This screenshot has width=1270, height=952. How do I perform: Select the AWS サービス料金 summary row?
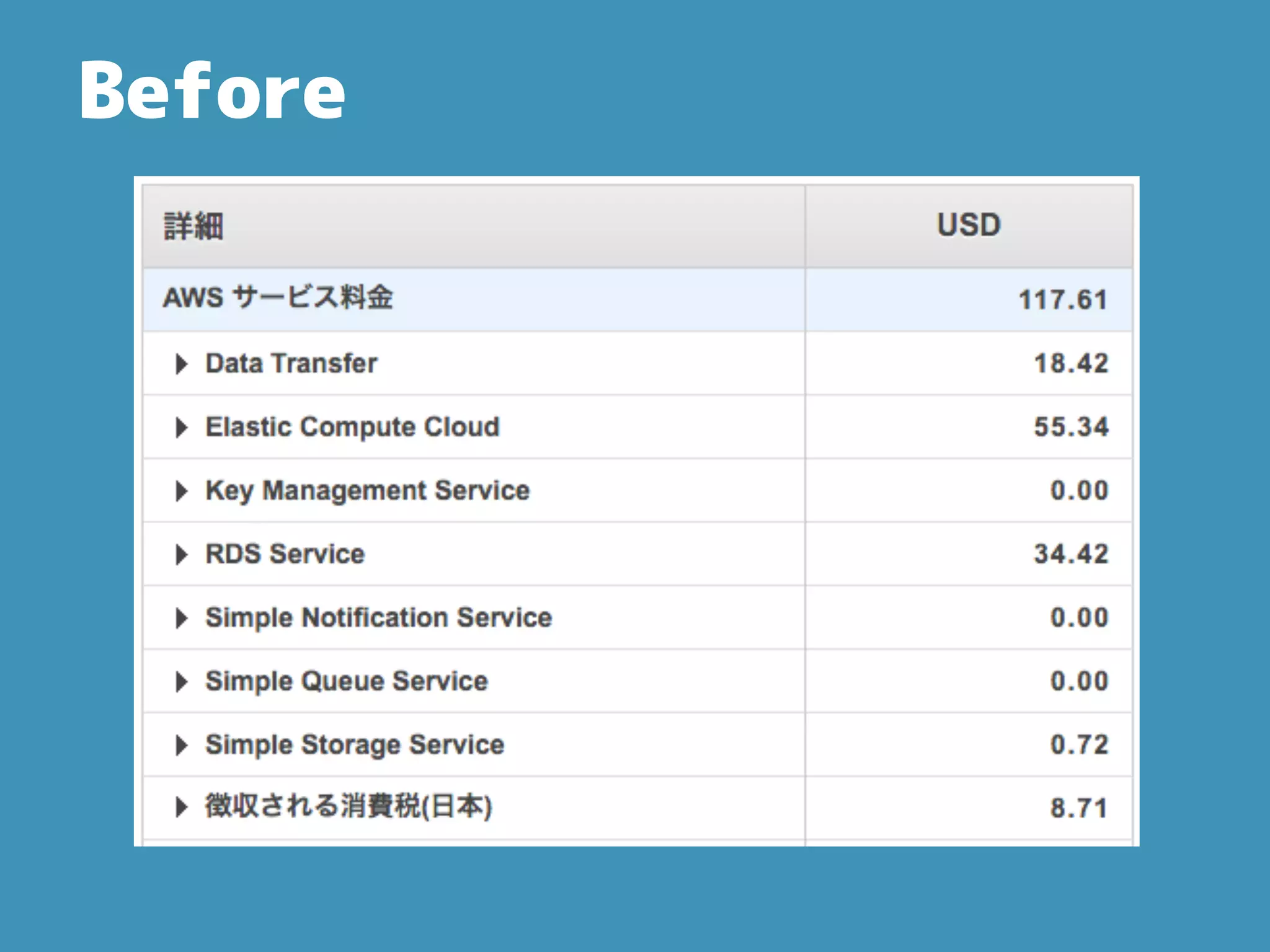(x=278, y=297)
